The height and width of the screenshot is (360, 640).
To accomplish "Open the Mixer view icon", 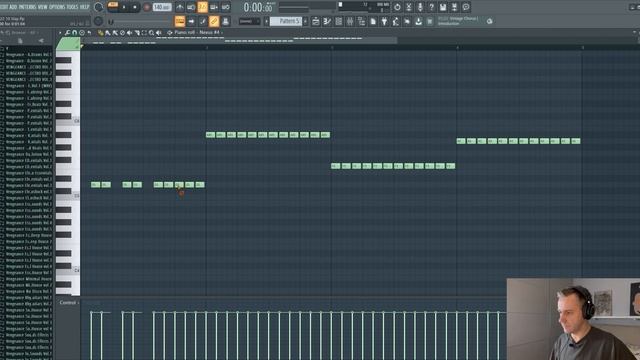I will click(x=350, y=21).
